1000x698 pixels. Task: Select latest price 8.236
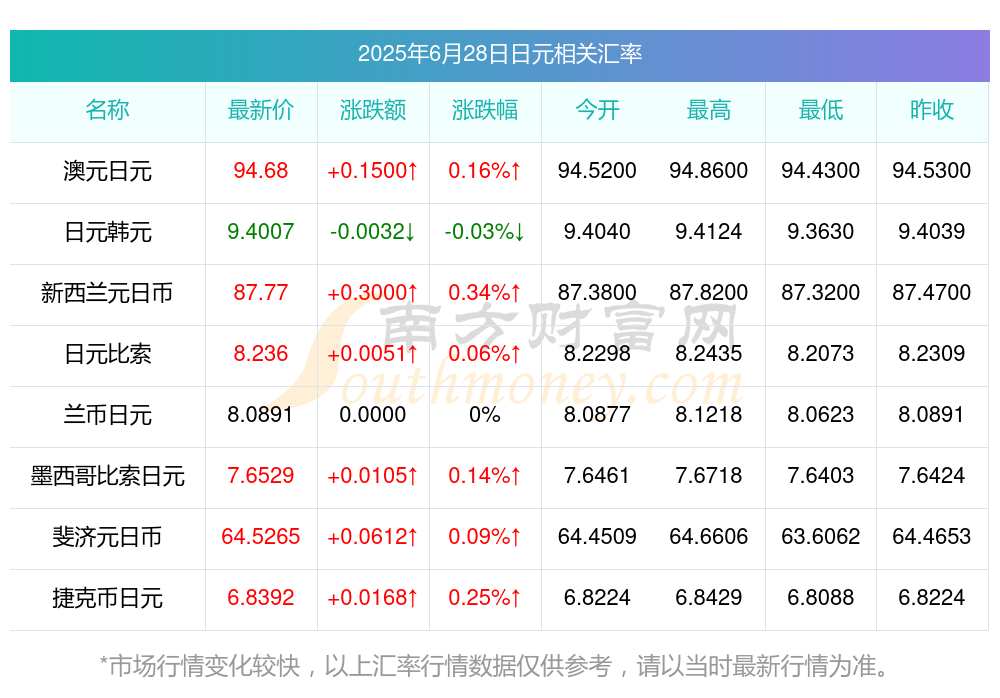pyautogui.click(x=261, y=353)
